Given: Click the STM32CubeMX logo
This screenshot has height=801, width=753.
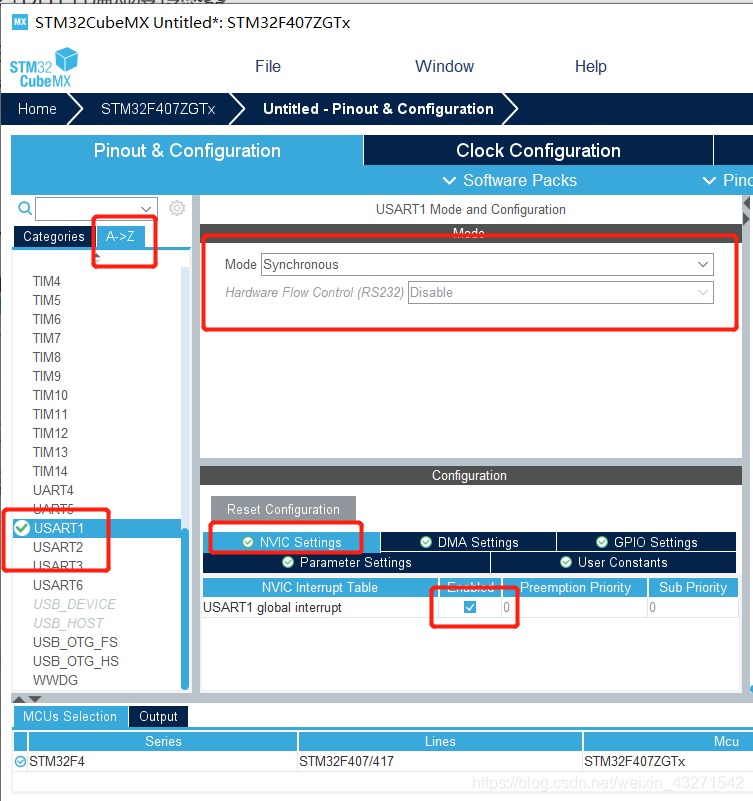Looking at the screenshot, I should [43, 67].
